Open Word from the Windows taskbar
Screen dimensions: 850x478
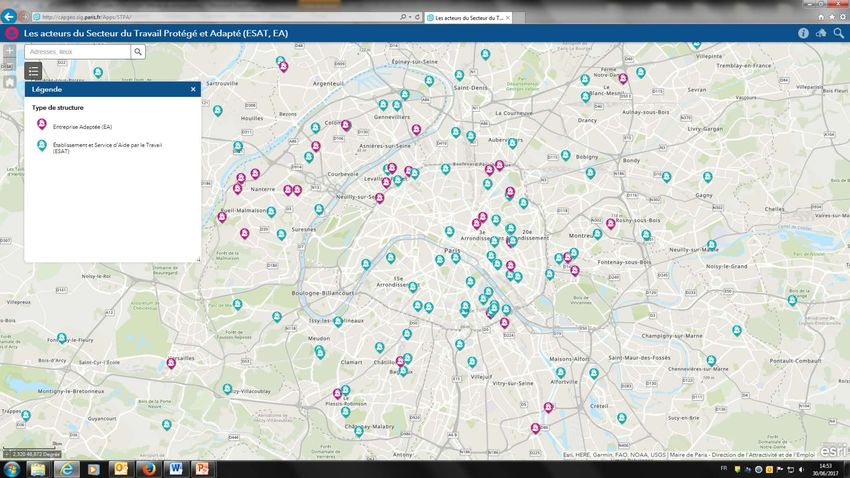pos(175,468)
